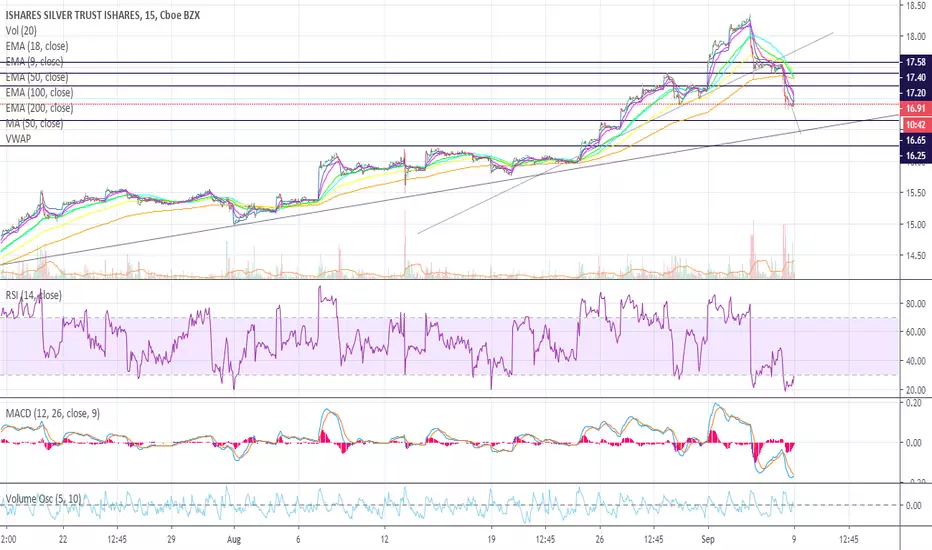Click the 10:42 countdown timer tag
932x550 pixels.
916,125
